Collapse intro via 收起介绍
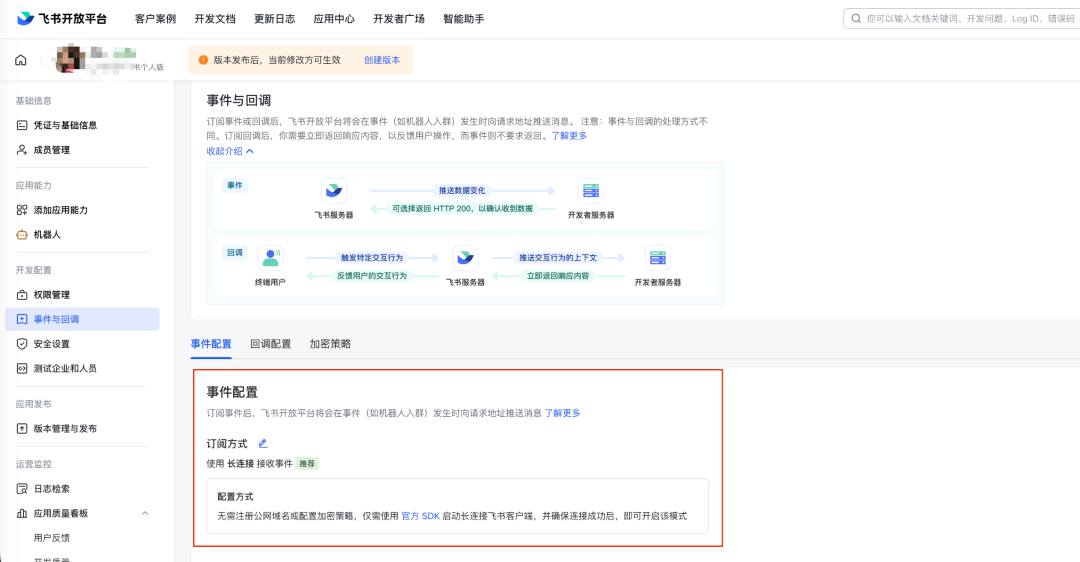This screenshot has width=1080, height=562. point(230,151)
